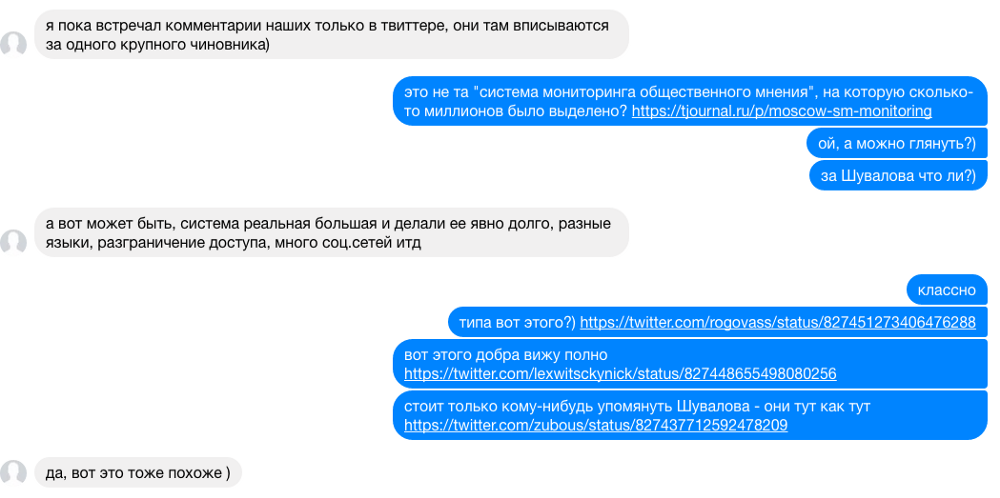Screen dimensions: 1000x498
Task: Click the words 'за одного крупного чиновника)'
Action: (x=158, y=46)
